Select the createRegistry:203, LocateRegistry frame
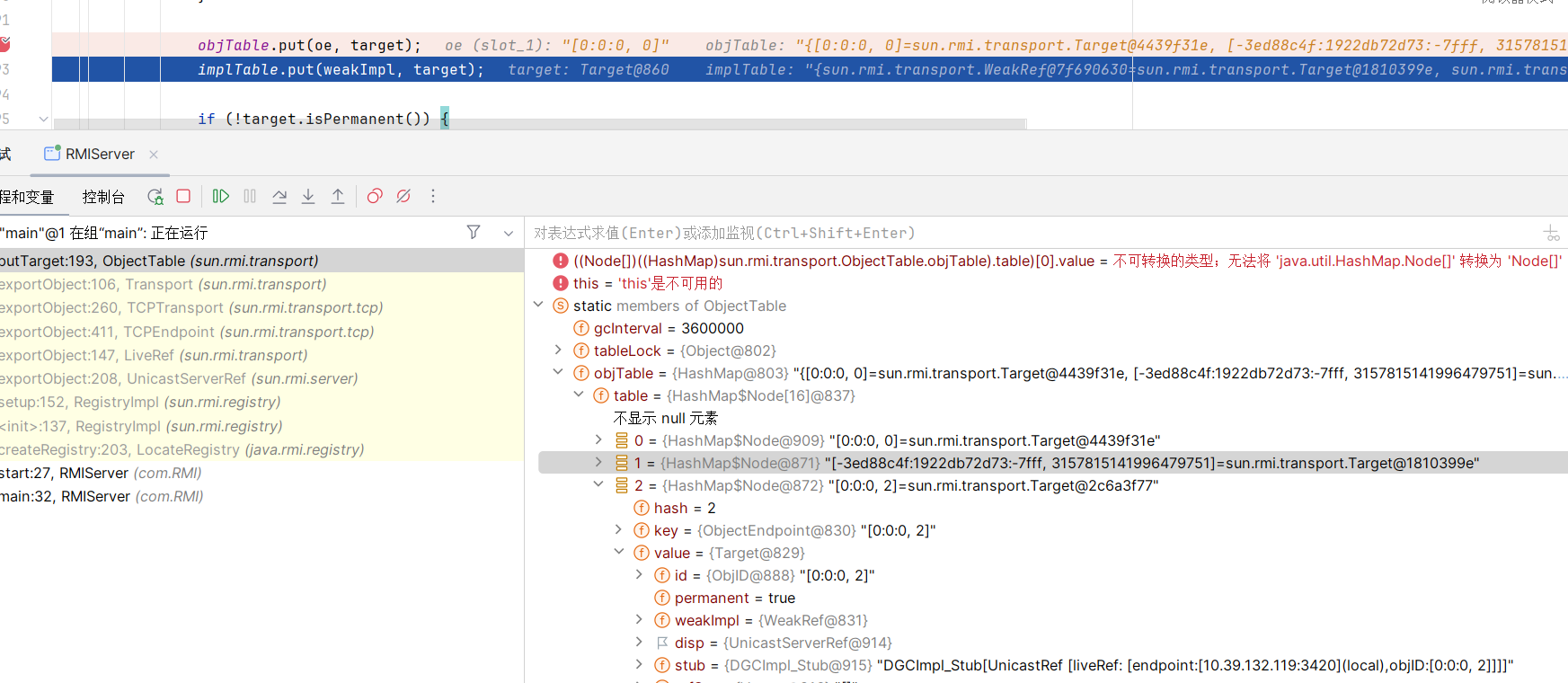This screenshot has width=1568, height=683. (261, 449)
